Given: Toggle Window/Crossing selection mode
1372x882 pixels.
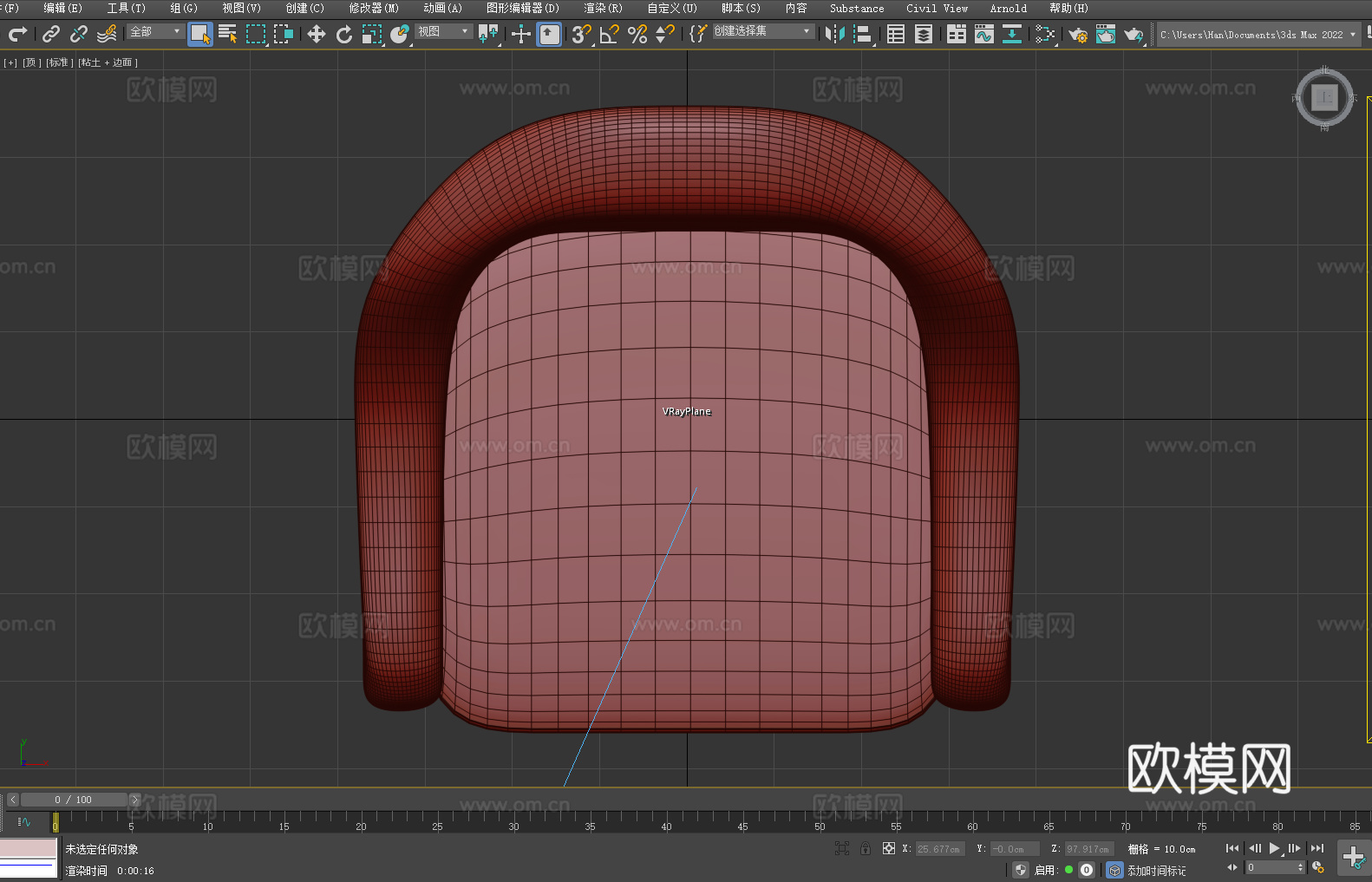Looking at the screenshot, I should 284,34.
